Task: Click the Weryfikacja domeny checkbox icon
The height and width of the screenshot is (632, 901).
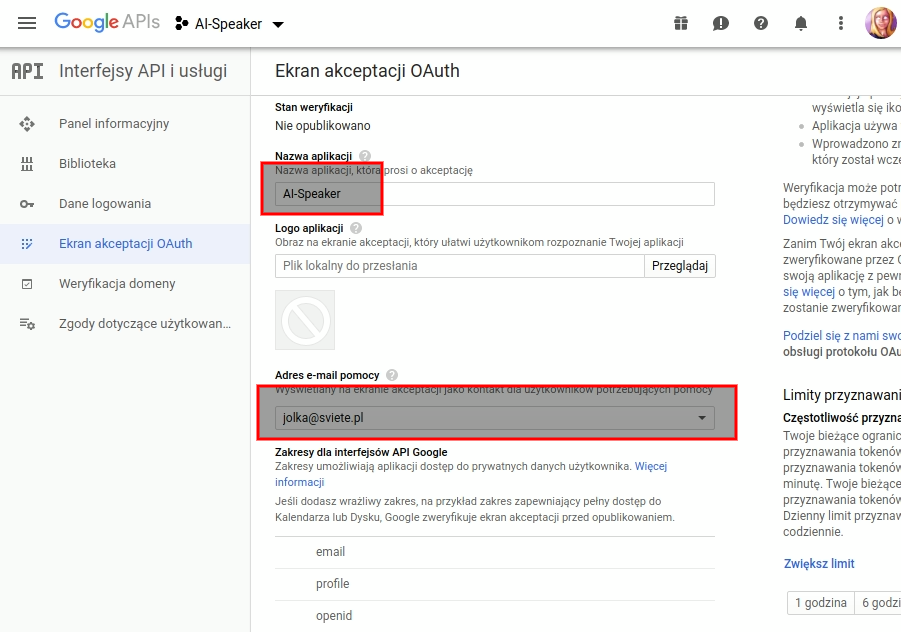Action: click(27, 284)
